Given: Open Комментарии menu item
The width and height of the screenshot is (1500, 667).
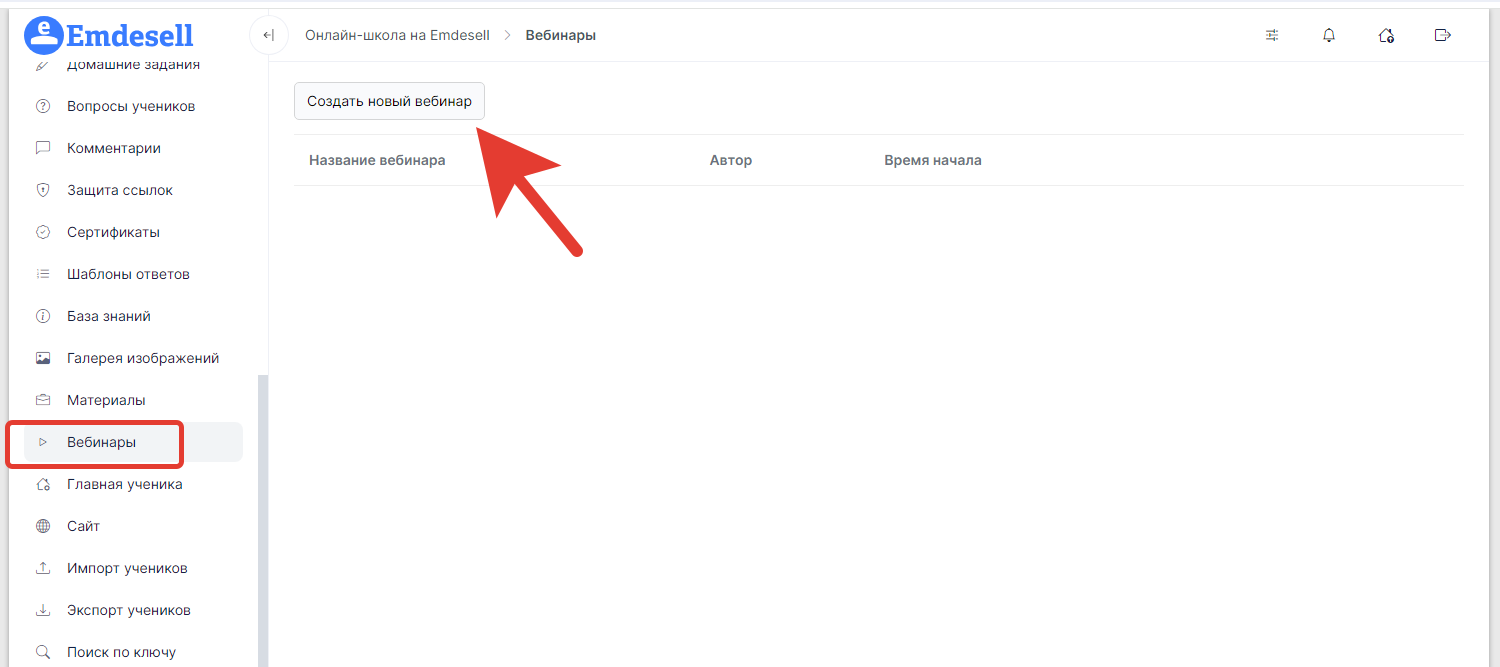Looking at the screenshot, I should [x=114, y=148].
